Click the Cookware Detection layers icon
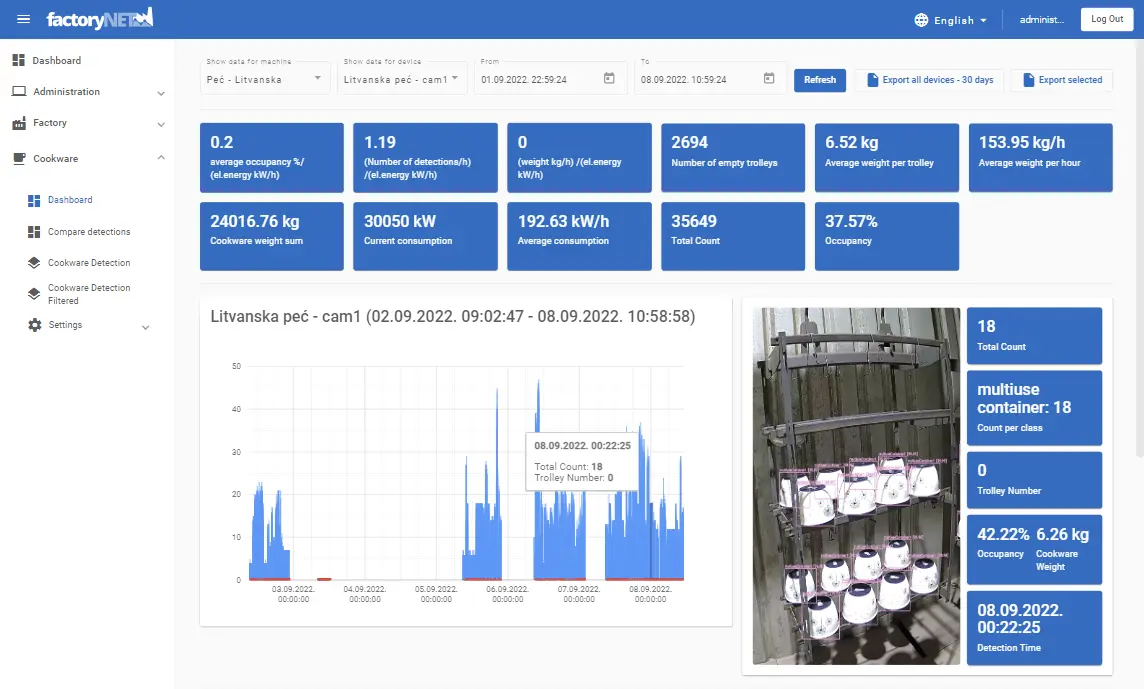This screenshot has height=689, width=1144. point(34,263)
